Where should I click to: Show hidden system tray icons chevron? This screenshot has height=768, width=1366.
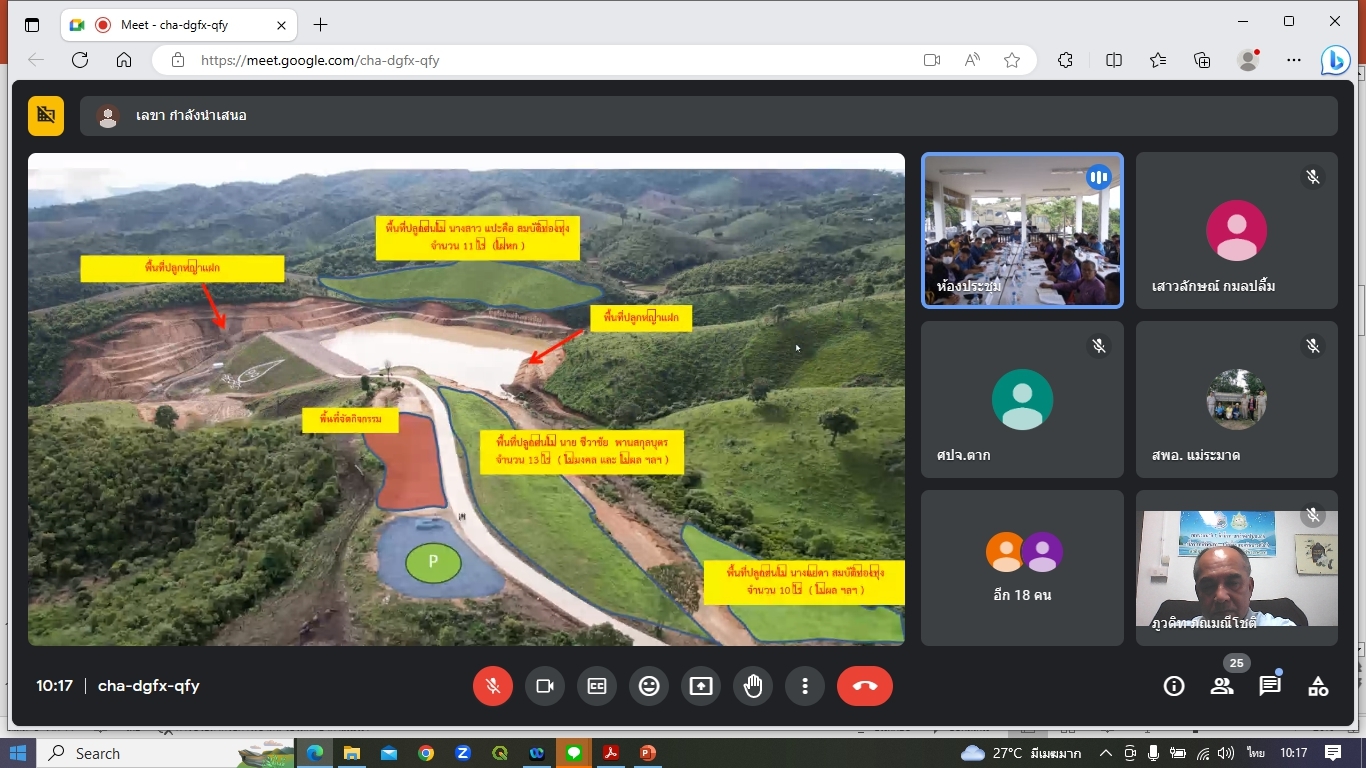(1105, 753)
